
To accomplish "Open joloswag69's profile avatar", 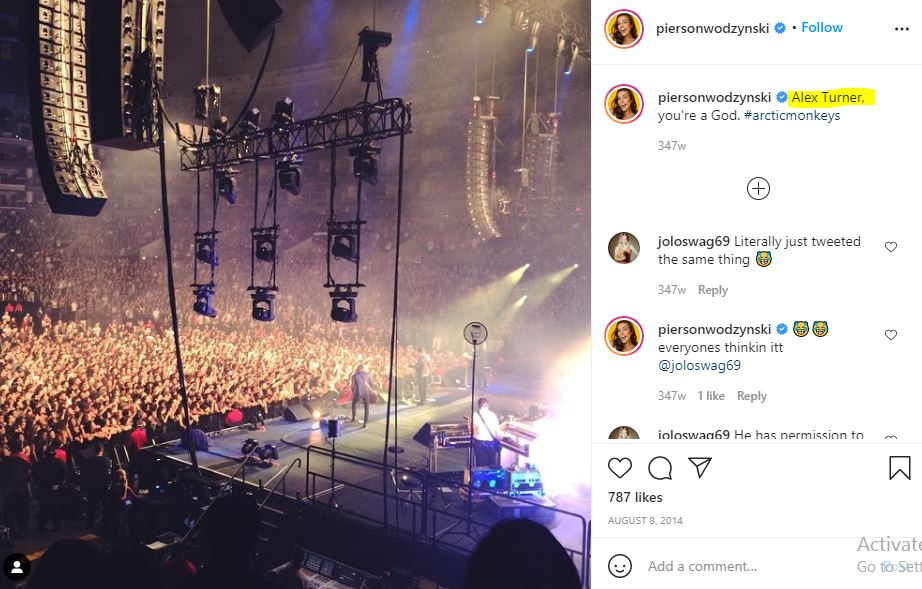I will [623, 247].
